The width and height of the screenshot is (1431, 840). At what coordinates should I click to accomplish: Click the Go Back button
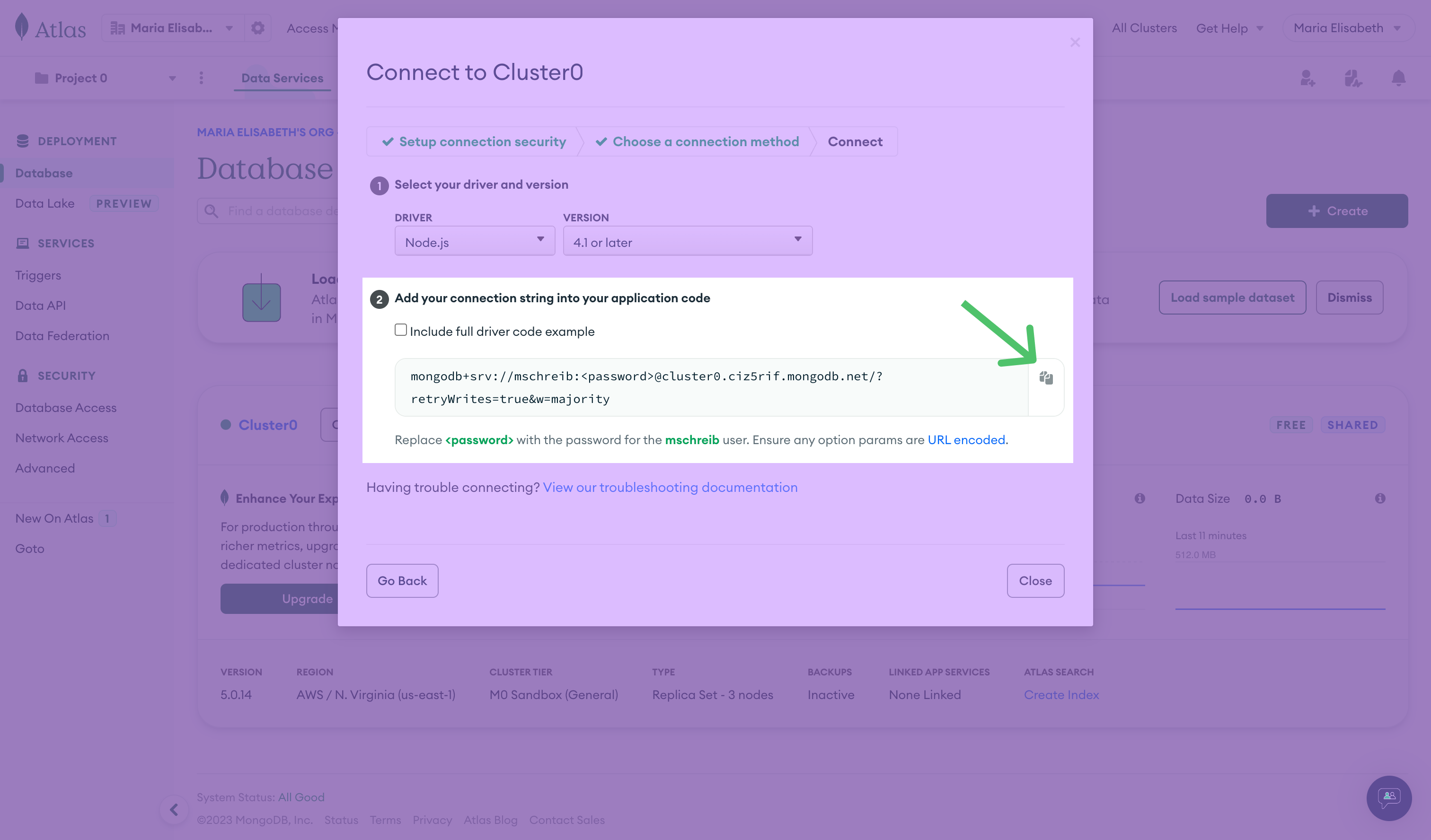point(402,580)
